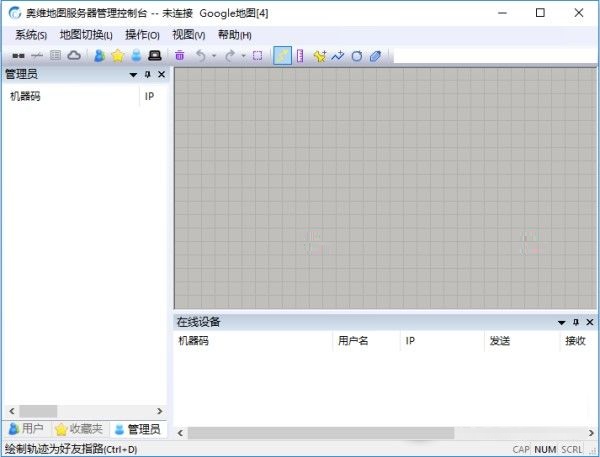Pin the 管理员 panel

click(x=148, y=74)
